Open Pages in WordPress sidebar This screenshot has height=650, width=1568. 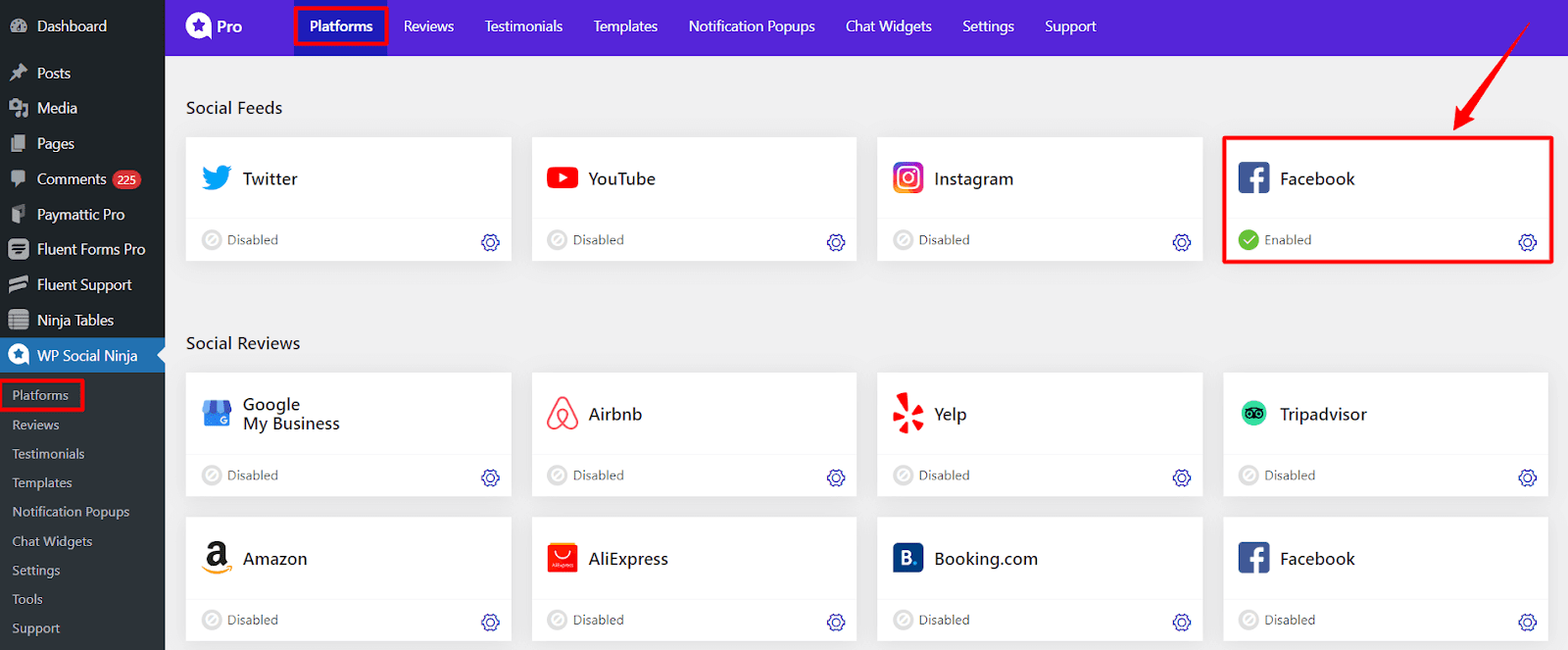click(82, 143)
